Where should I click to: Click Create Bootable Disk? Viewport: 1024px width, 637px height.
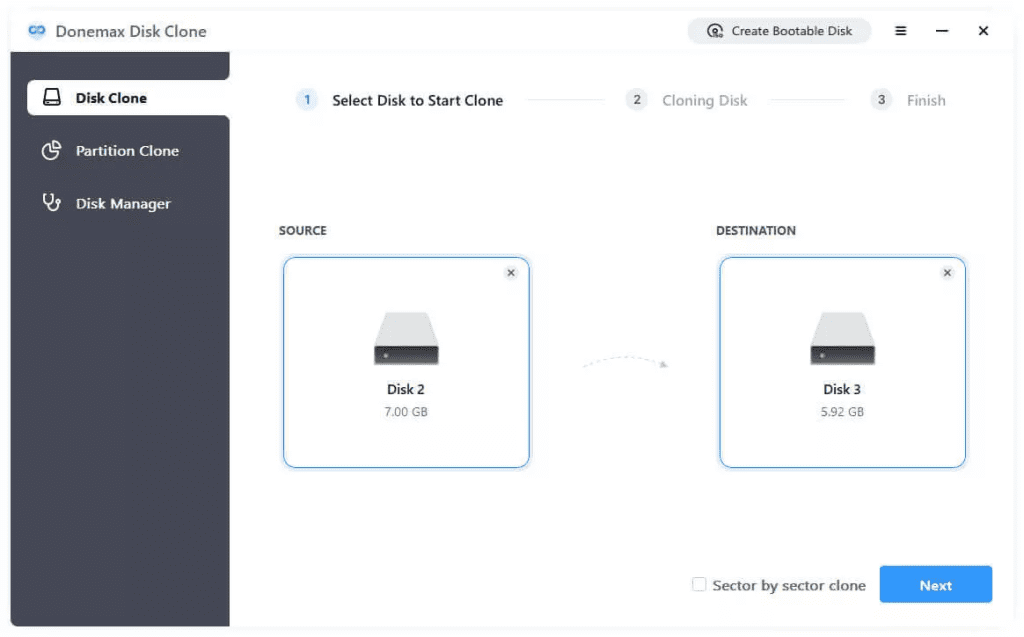779,31
